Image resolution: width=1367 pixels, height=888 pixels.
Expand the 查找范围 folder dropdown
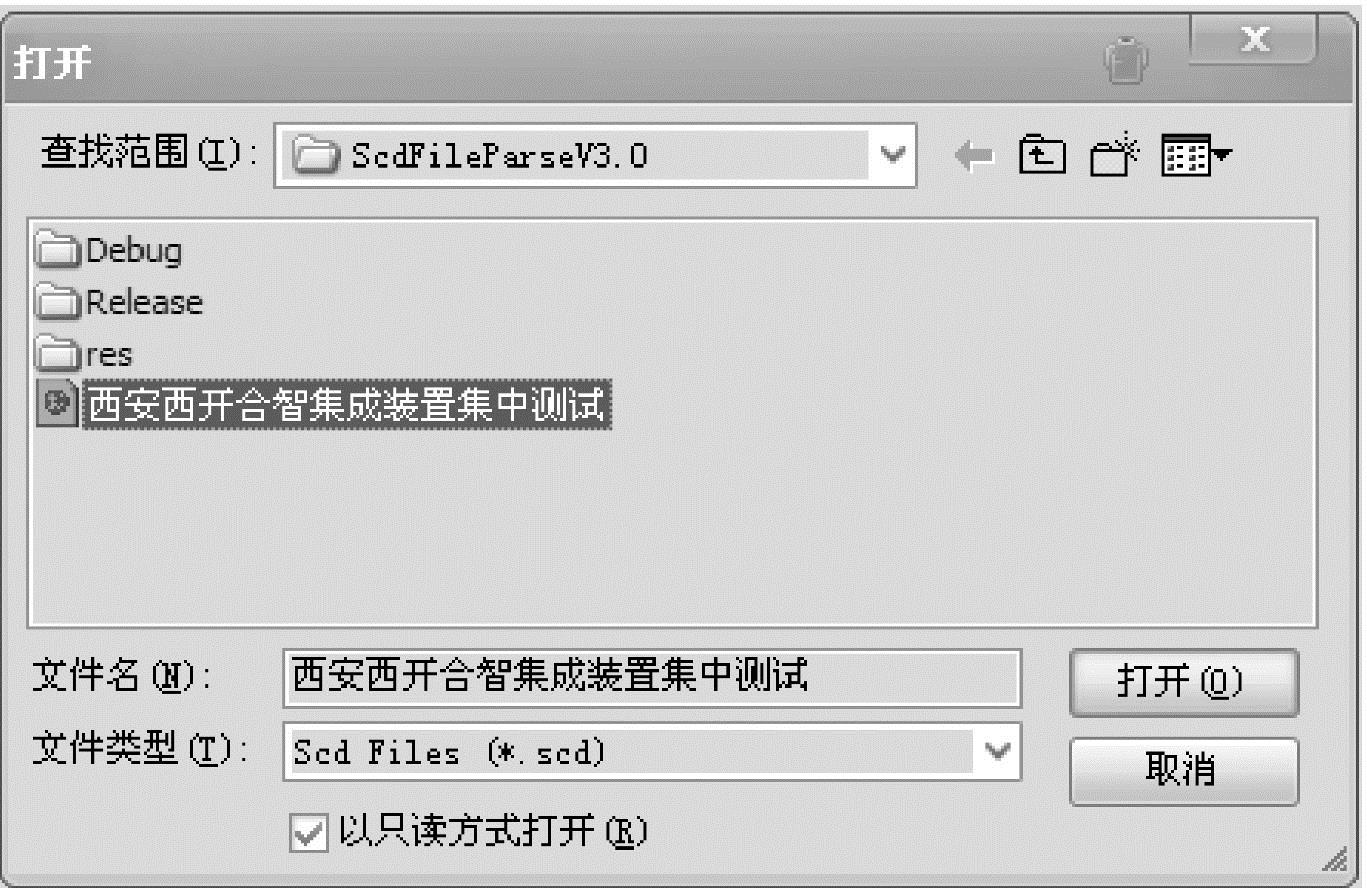tap(895, 155)
